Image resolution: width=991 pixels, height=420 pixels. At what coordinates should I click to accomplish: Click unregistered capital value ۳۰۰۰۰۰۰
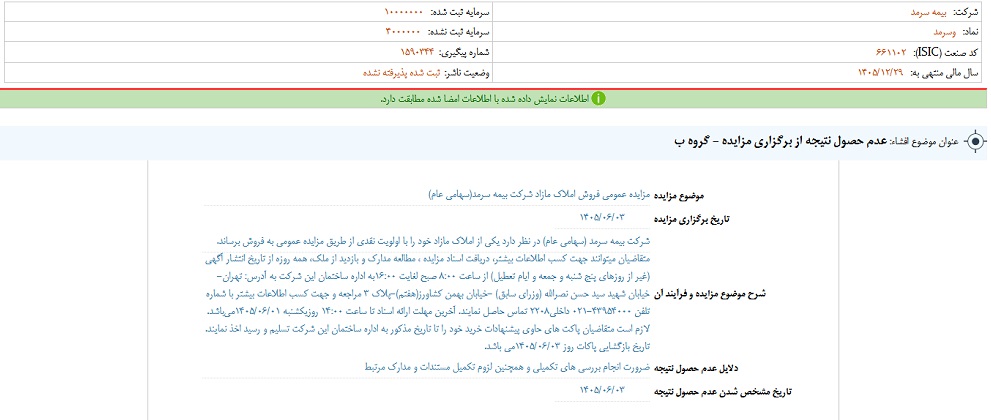(x=403, y=32)
